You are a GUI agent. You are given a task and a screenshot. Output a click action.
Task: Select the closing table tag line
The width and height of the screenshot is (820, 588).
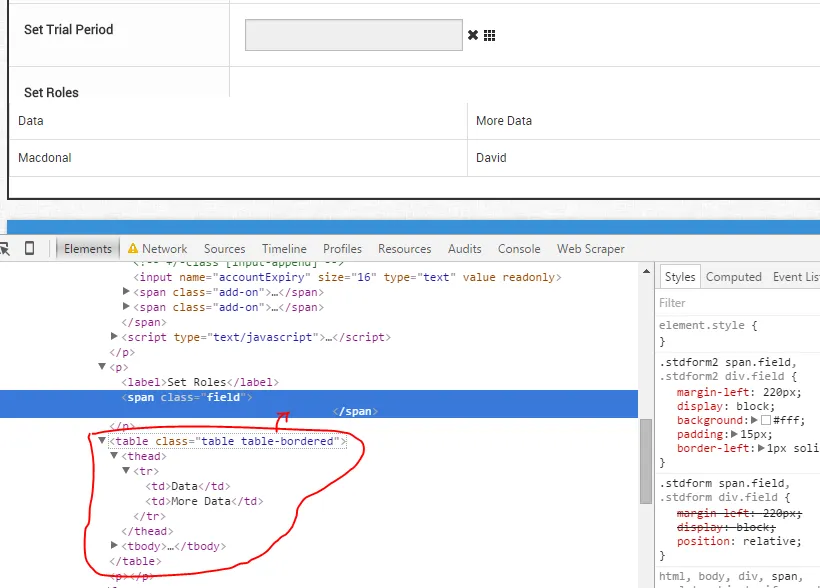click(x=135, y=561)
